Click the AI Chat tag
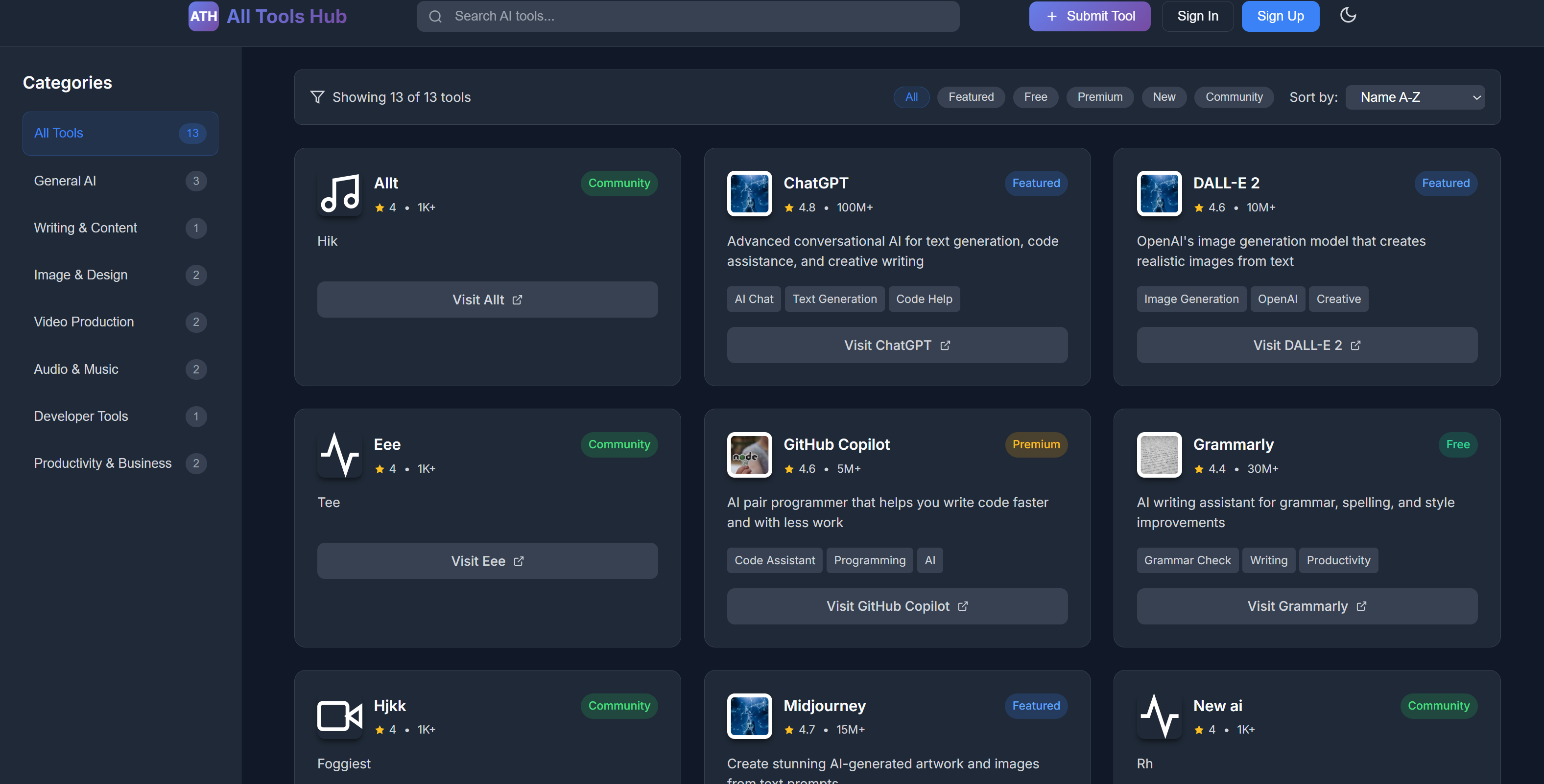Viewport: 1544px width, 784px height. (754, 299)
